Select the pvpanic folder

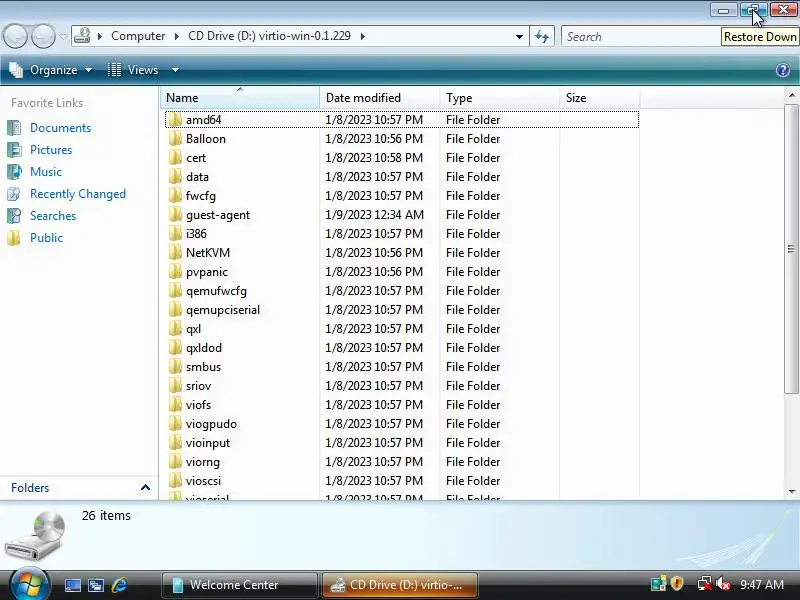click(207, 272)
